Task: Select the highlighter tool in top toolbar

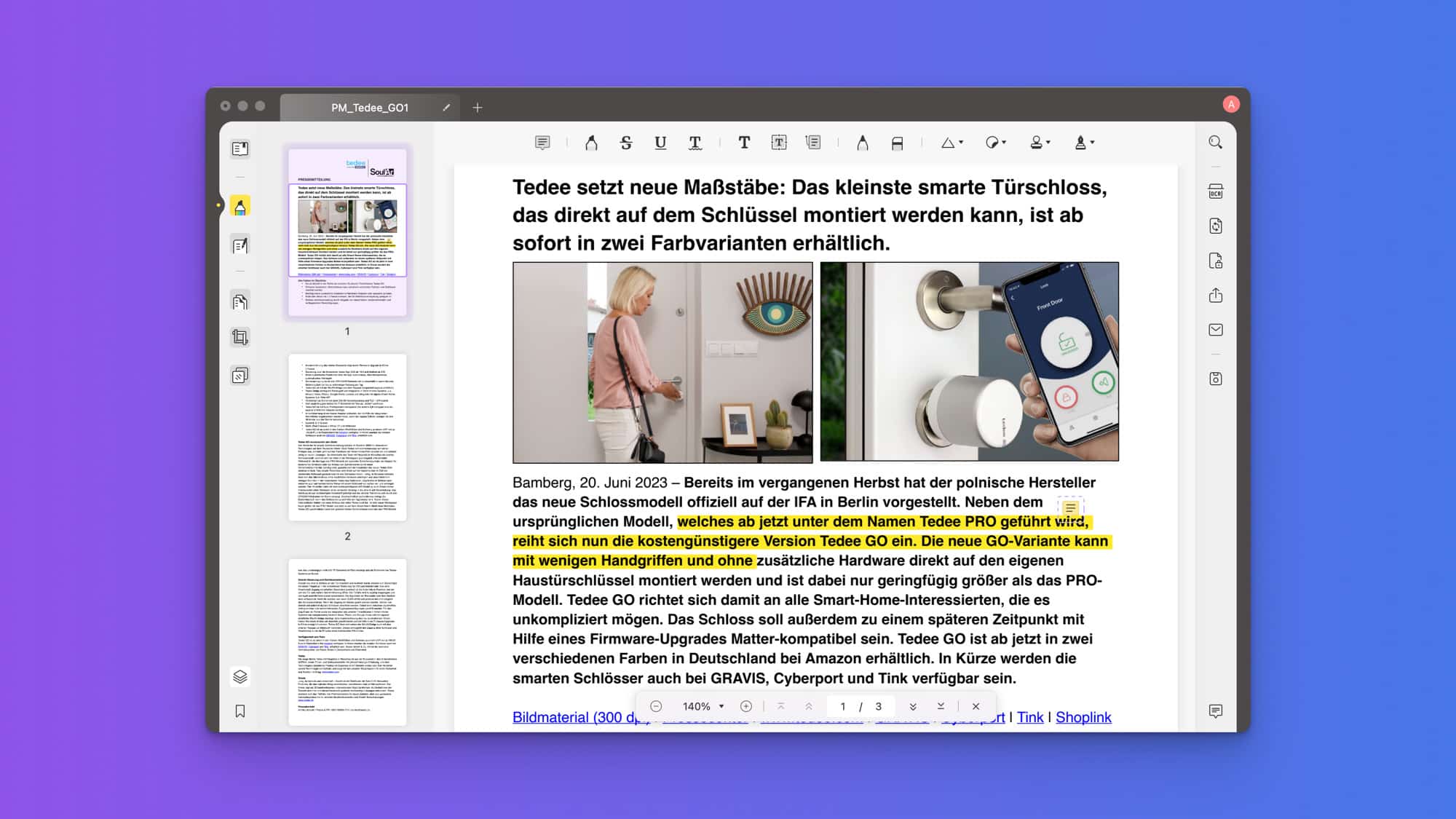Action: coord(591,143)
